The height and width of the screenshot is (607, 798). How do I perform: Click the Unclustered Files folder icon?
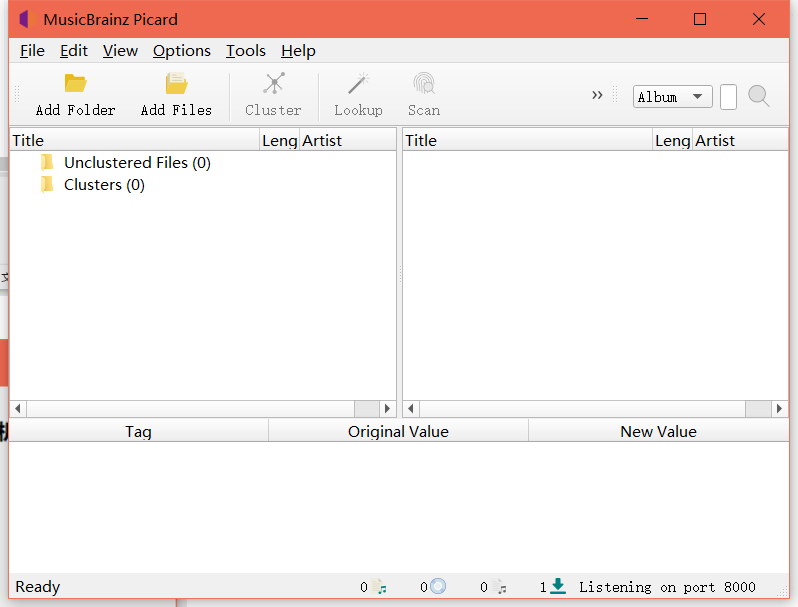[47, 162]
